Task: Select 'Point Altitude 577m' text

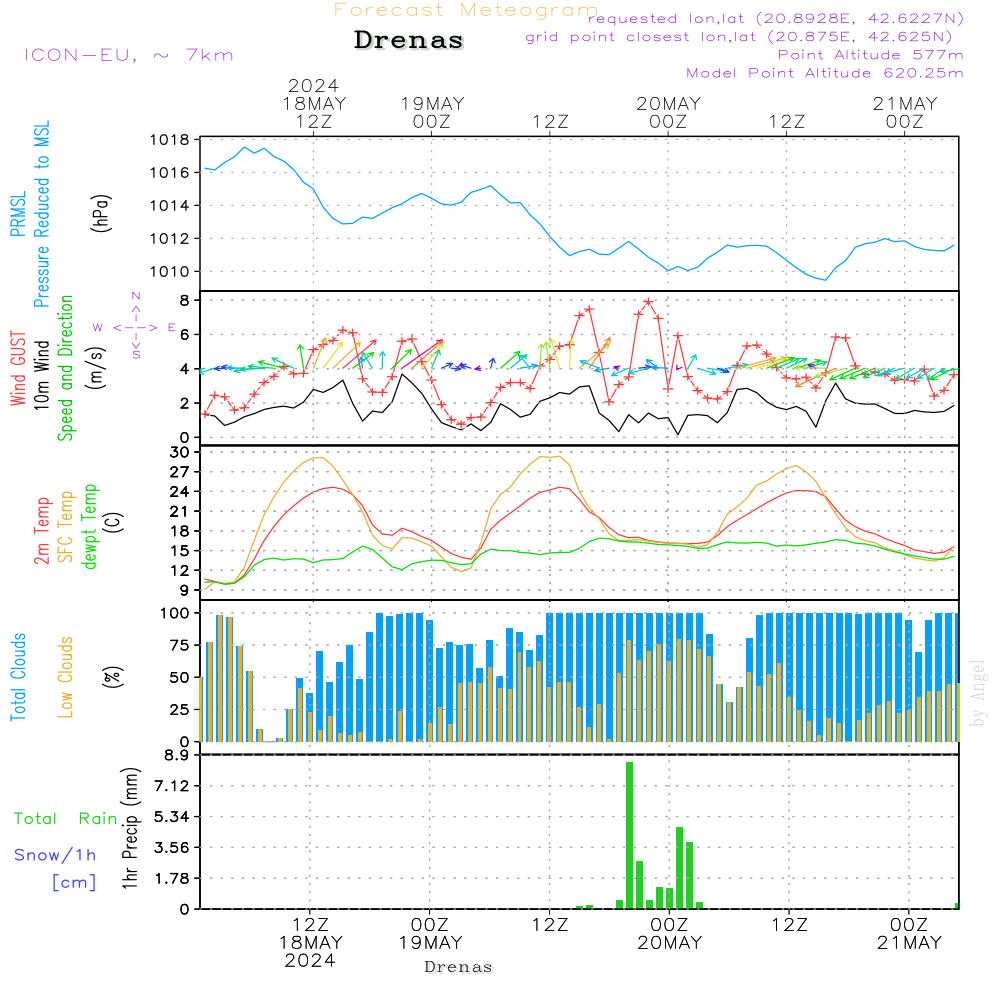Action: point(870,55)
